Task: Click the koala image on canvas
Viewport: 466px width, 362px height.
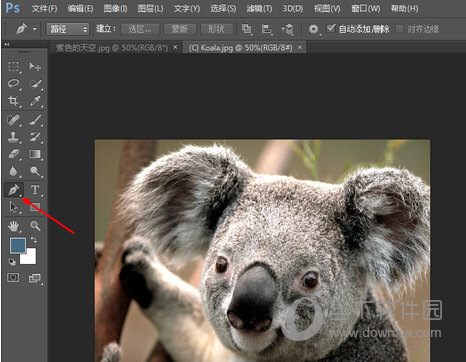Action: [262, 251]
